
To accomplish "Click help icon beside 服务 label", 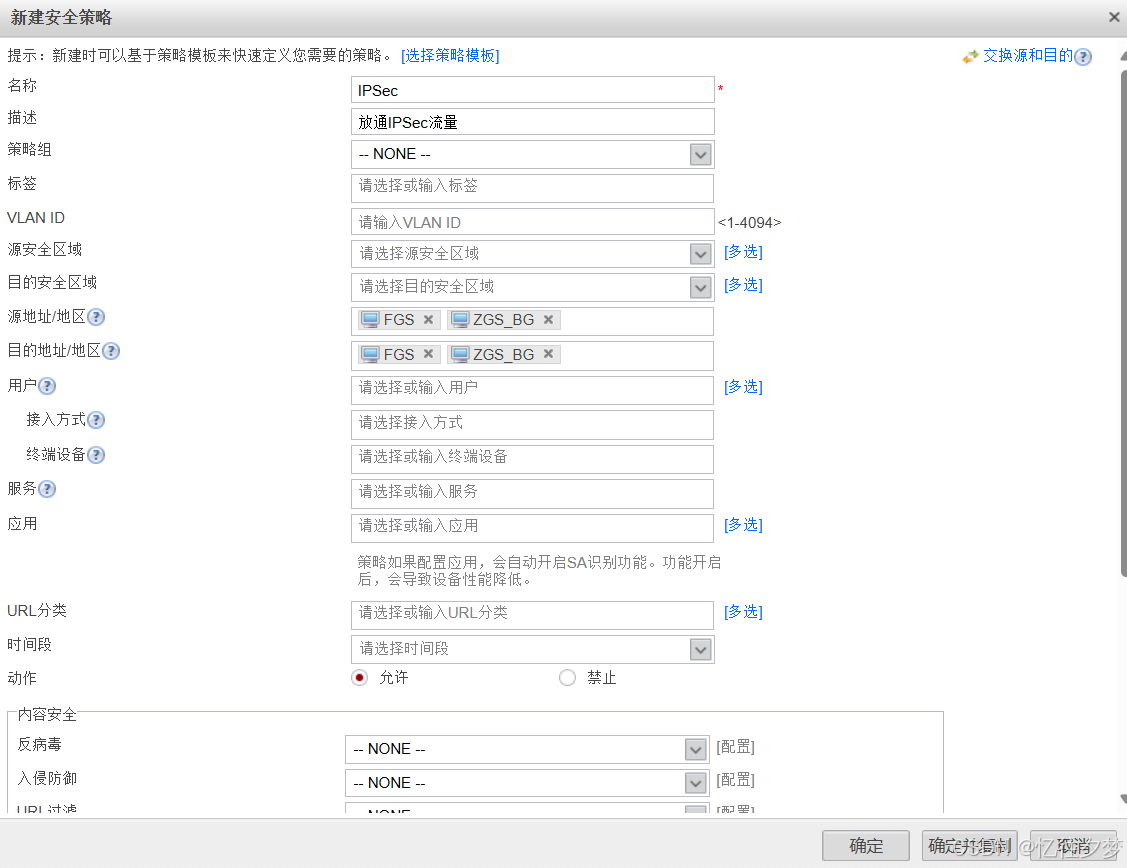I will [x=47, y=489].
